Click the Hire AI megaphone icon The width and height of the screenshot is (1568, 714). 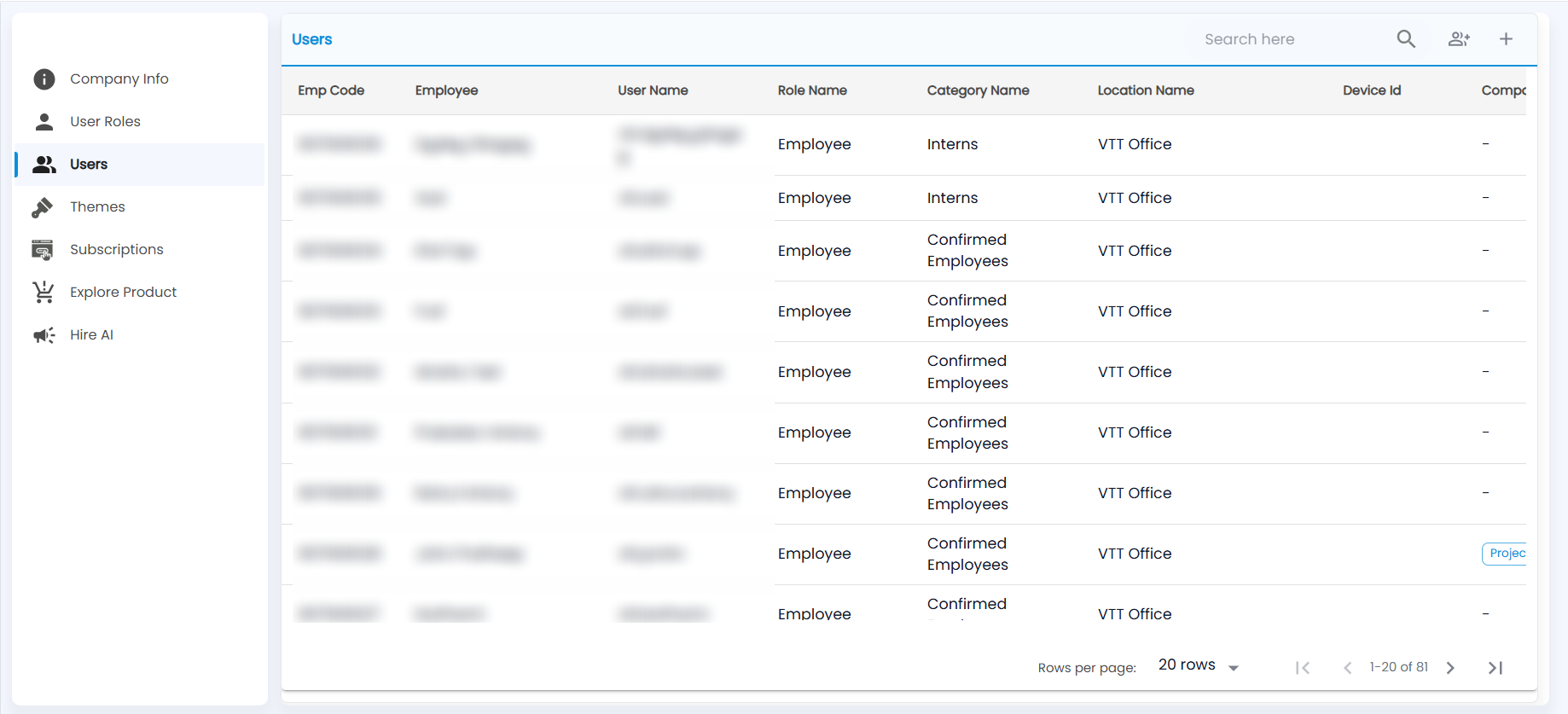[x=44, y=335]
